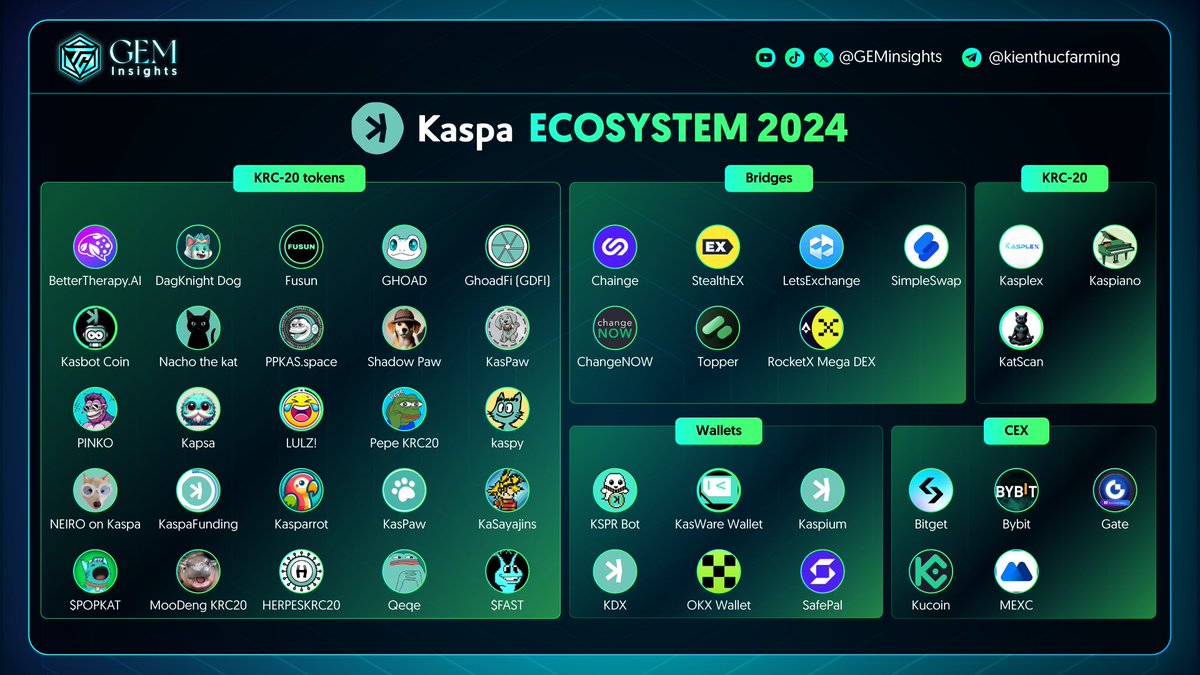Open the TikTok icon in header
Image resolution: width=1200 pixels, height=675 pixels.
pos(794,58)
